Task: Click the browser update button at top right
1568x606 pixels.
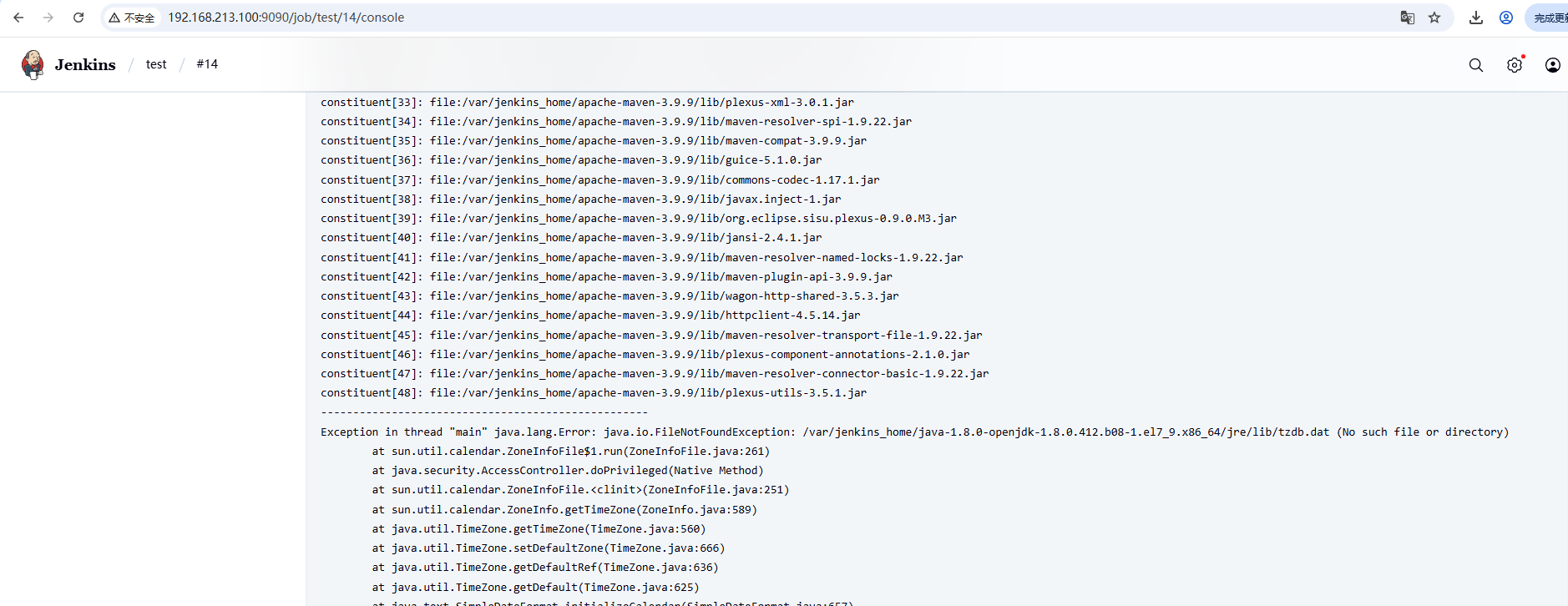Action: (x=1549, y=18)
